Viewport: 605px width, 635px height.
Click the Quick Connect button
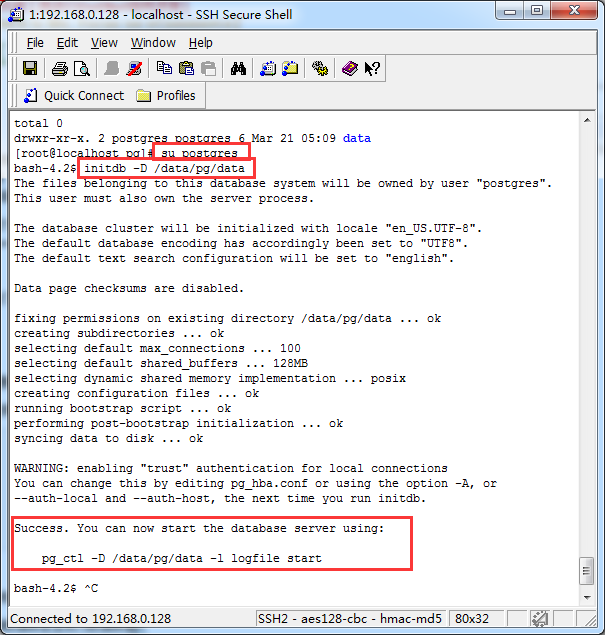[74, 96]
